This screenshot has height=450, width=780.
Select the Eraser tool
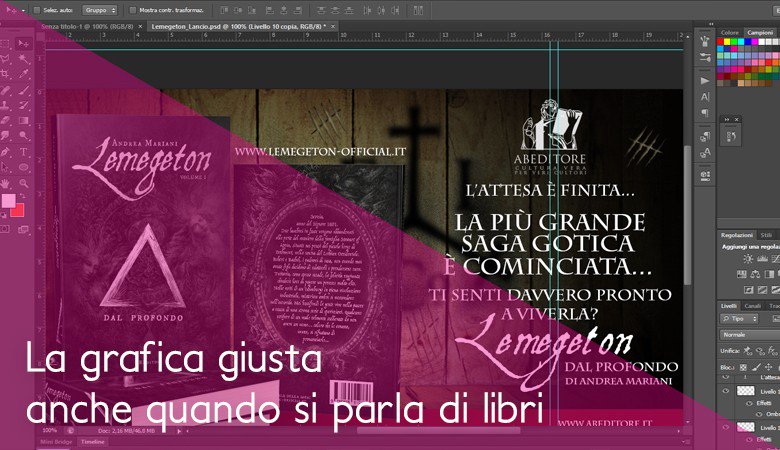pyautogui.click(x=5, y=120)
